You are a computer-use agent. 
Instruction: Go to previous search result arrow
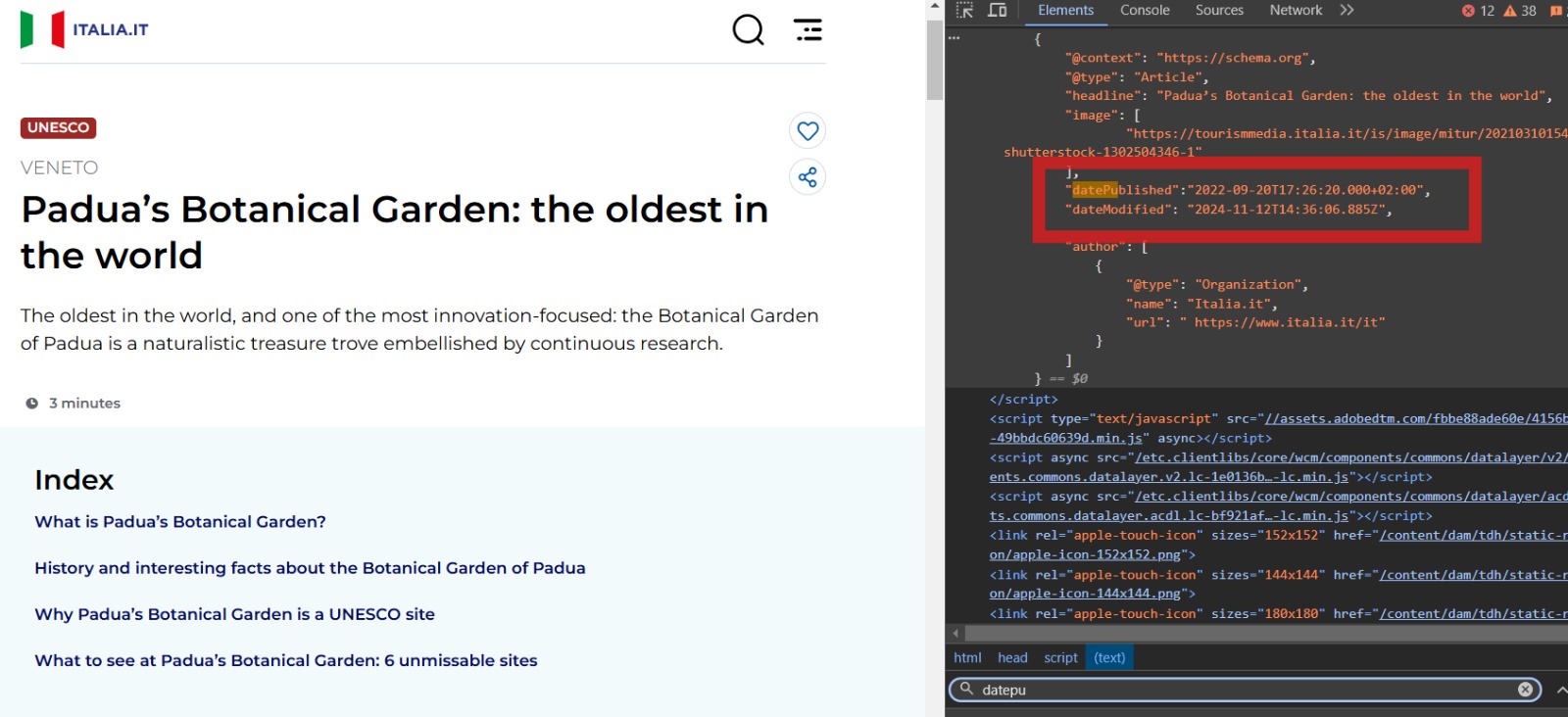(1561, 690)
